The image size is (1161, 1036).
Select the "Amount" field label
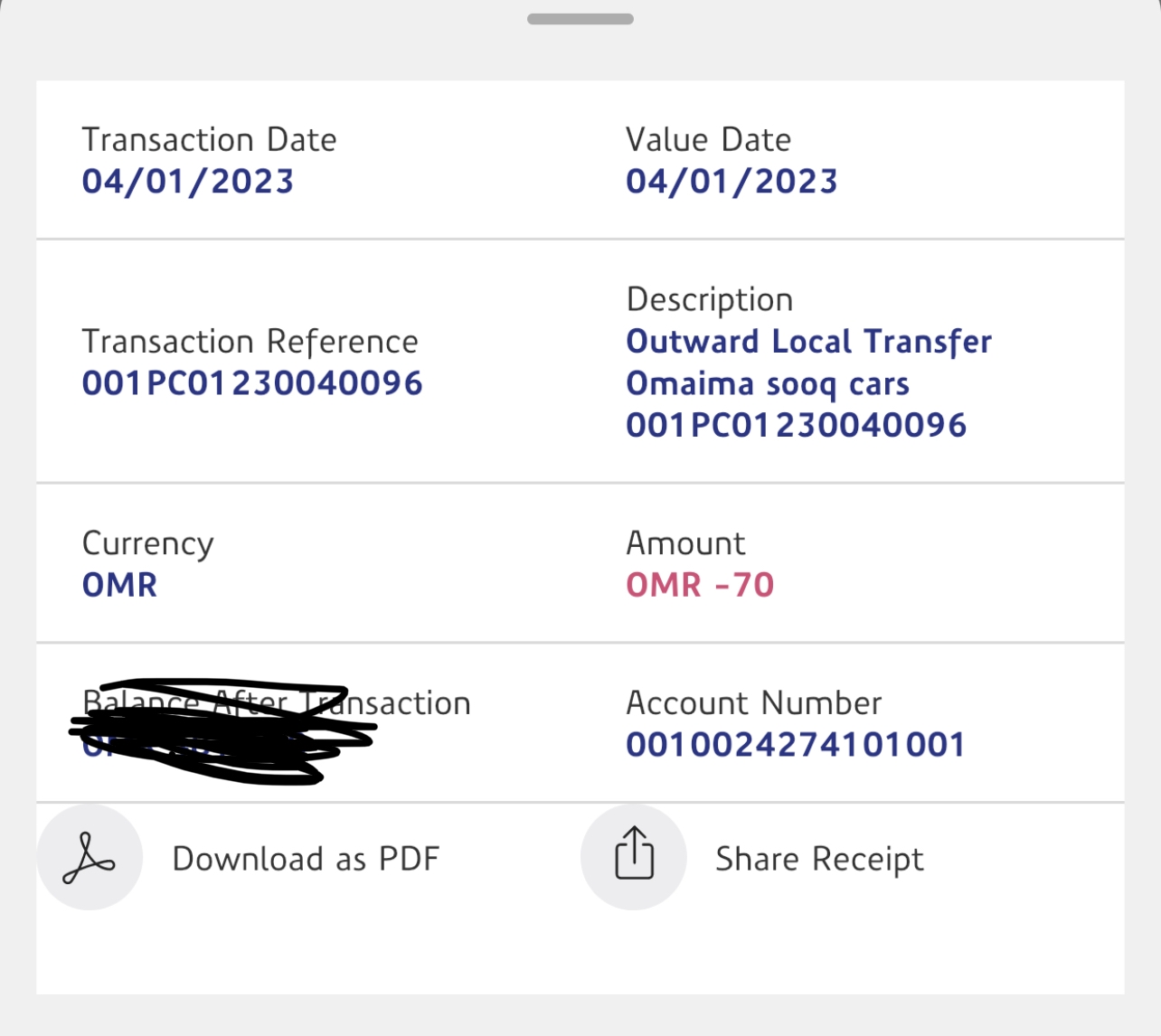[685, 543]
